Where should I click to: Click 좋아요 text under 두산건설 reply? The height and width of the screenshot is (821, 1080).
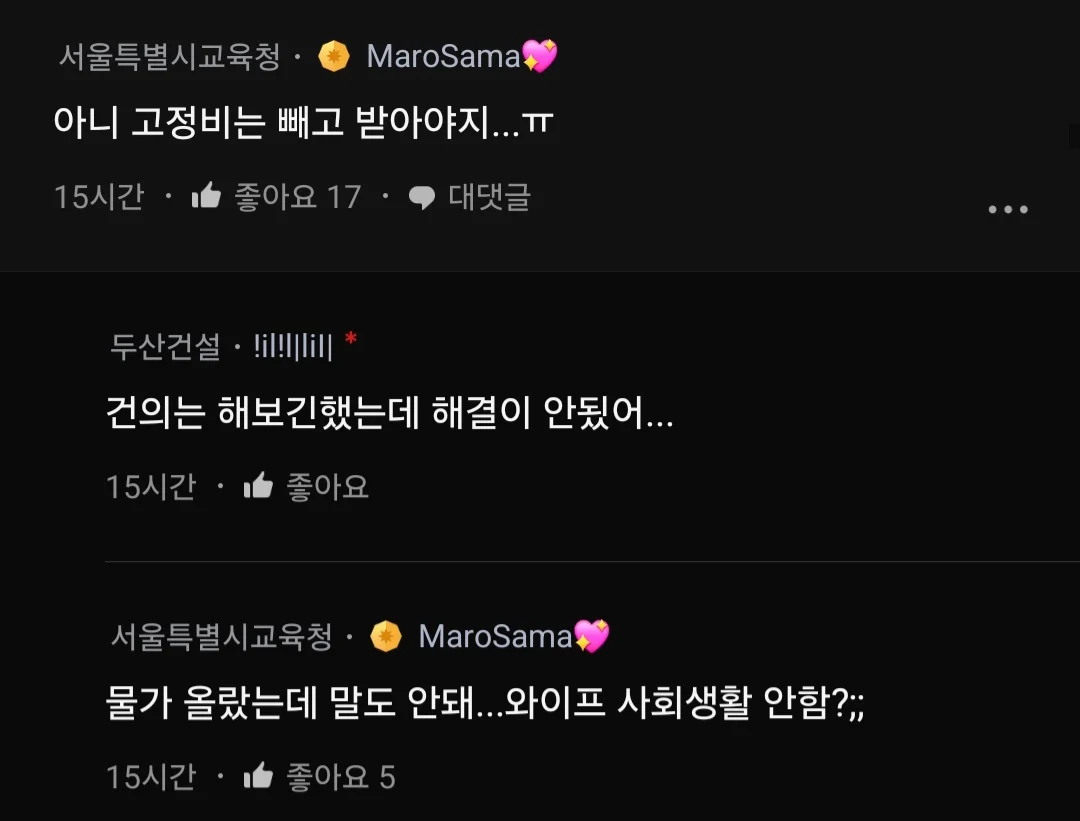(x=328, y=487)
